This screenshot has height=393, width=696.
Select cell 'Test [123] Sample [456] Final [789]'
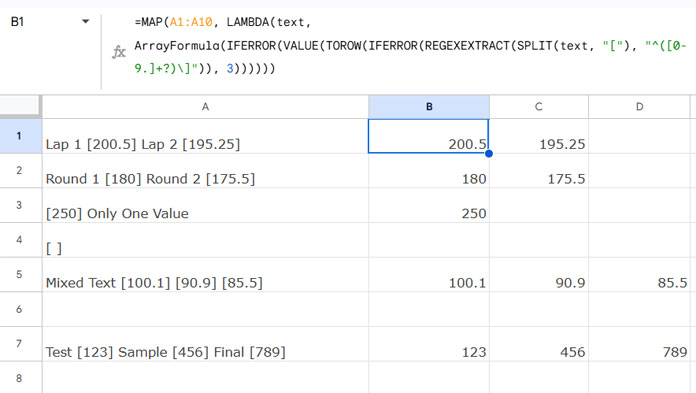pyautogui.click(x=205, y=344)
